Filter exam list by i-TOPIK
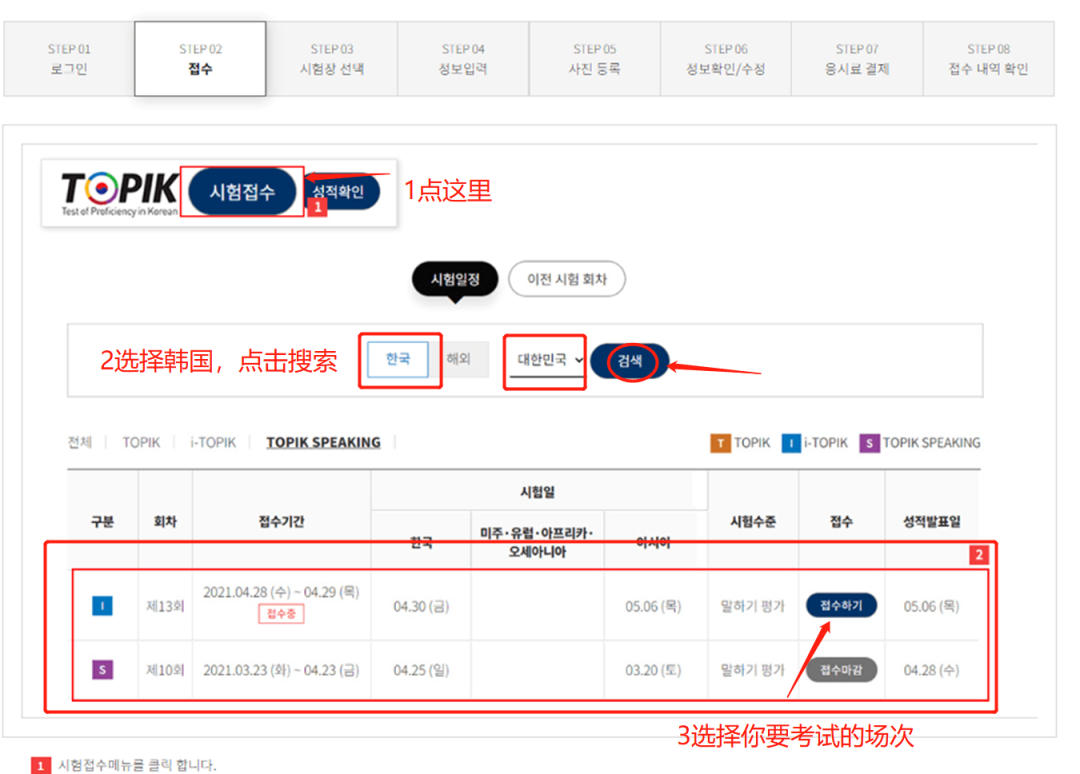The width and height of the screenshot is (1080, 774). pyautogui.click(x=213, y=442)
